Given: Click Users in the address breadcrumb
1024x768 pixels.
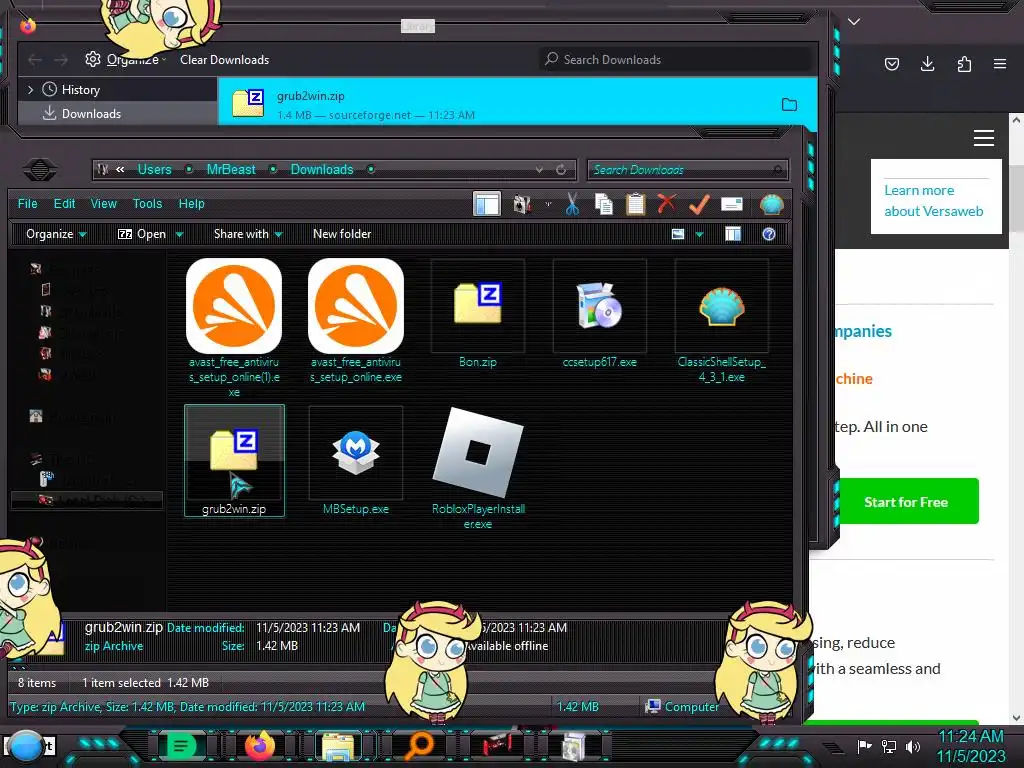Looking at the screenshot, I should click(x=154, y=170).
